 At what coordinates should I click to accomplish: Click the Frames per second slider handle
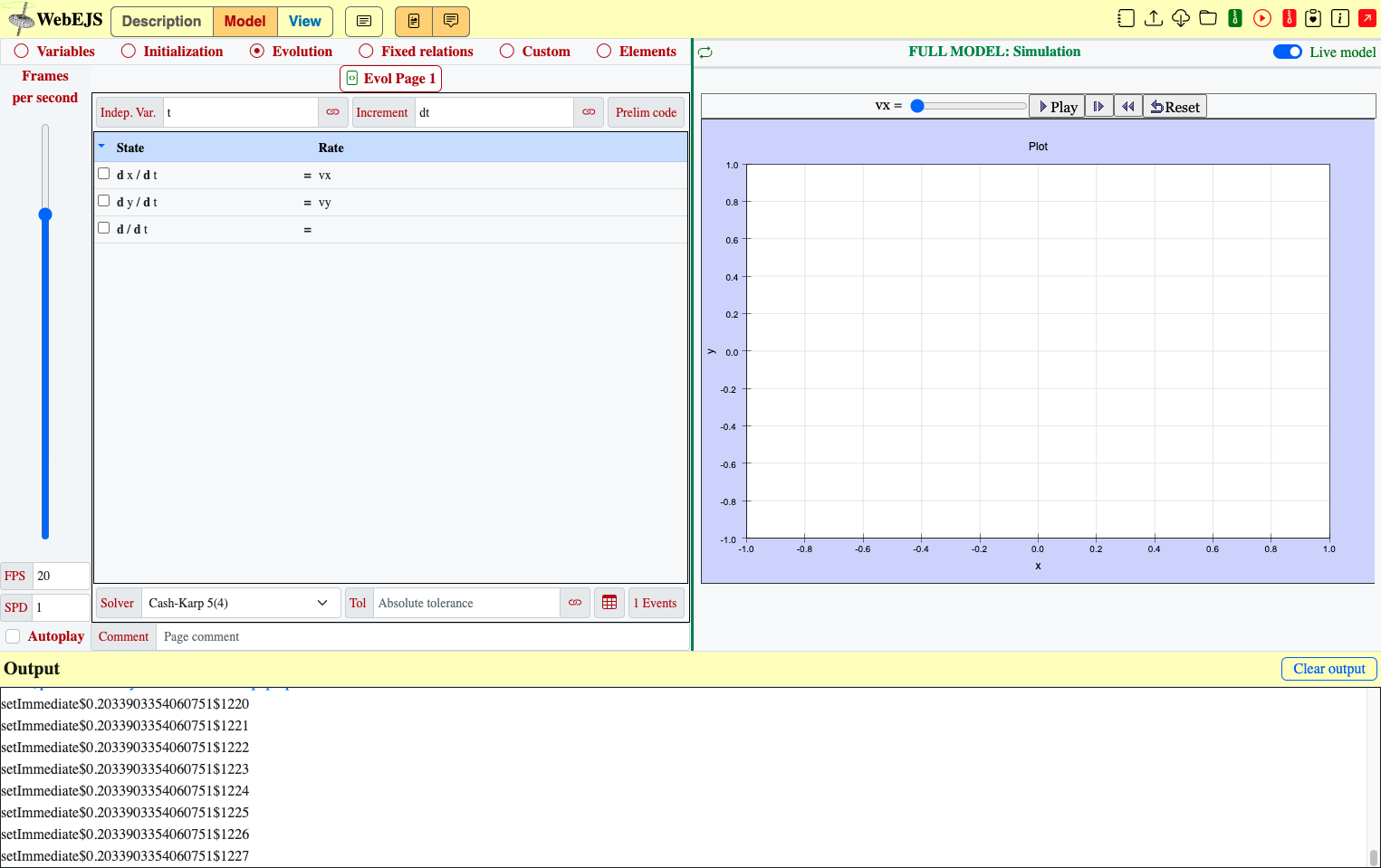pos(45,215)
